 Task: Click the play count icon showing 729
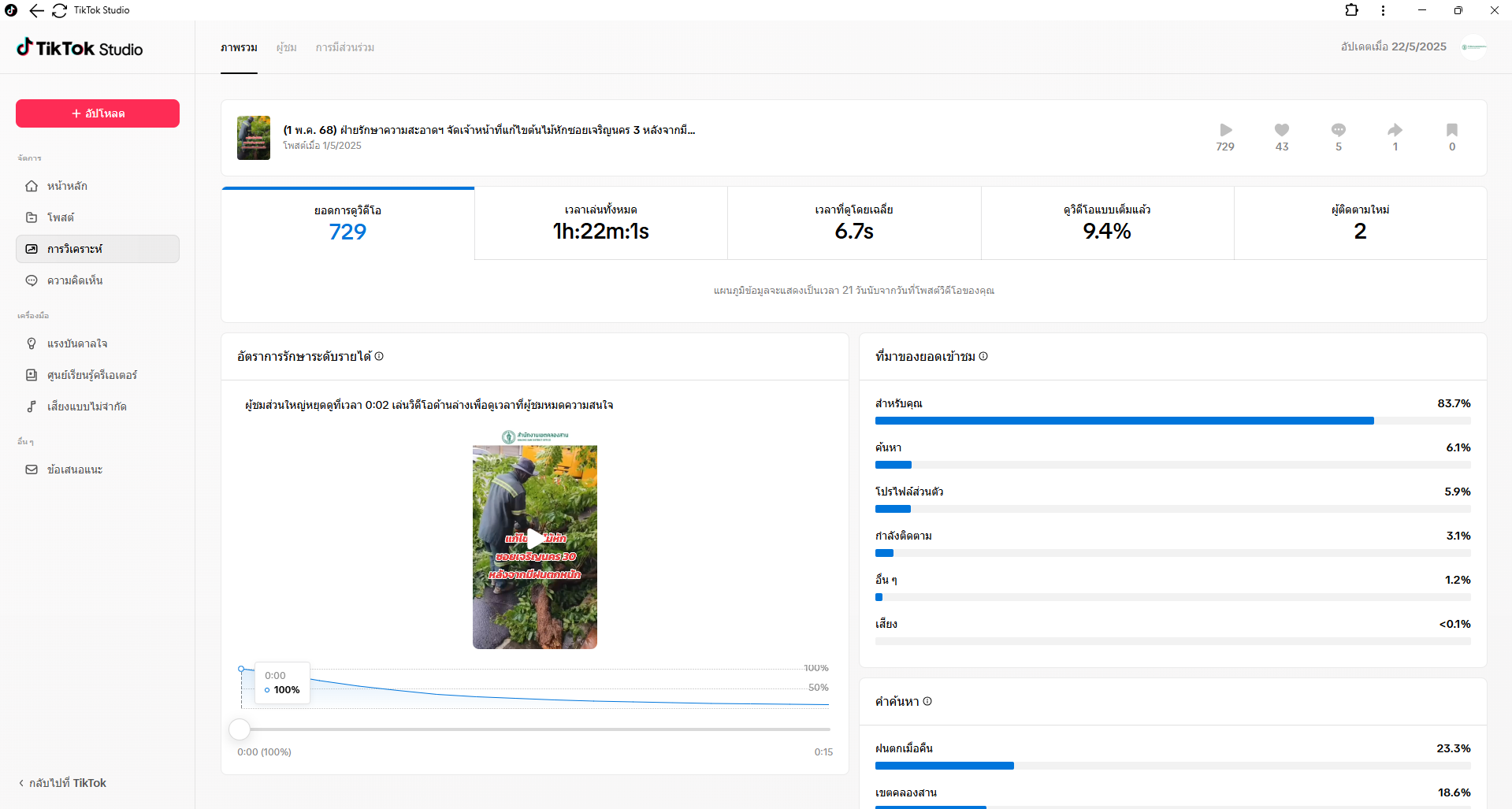point(1225,130)
